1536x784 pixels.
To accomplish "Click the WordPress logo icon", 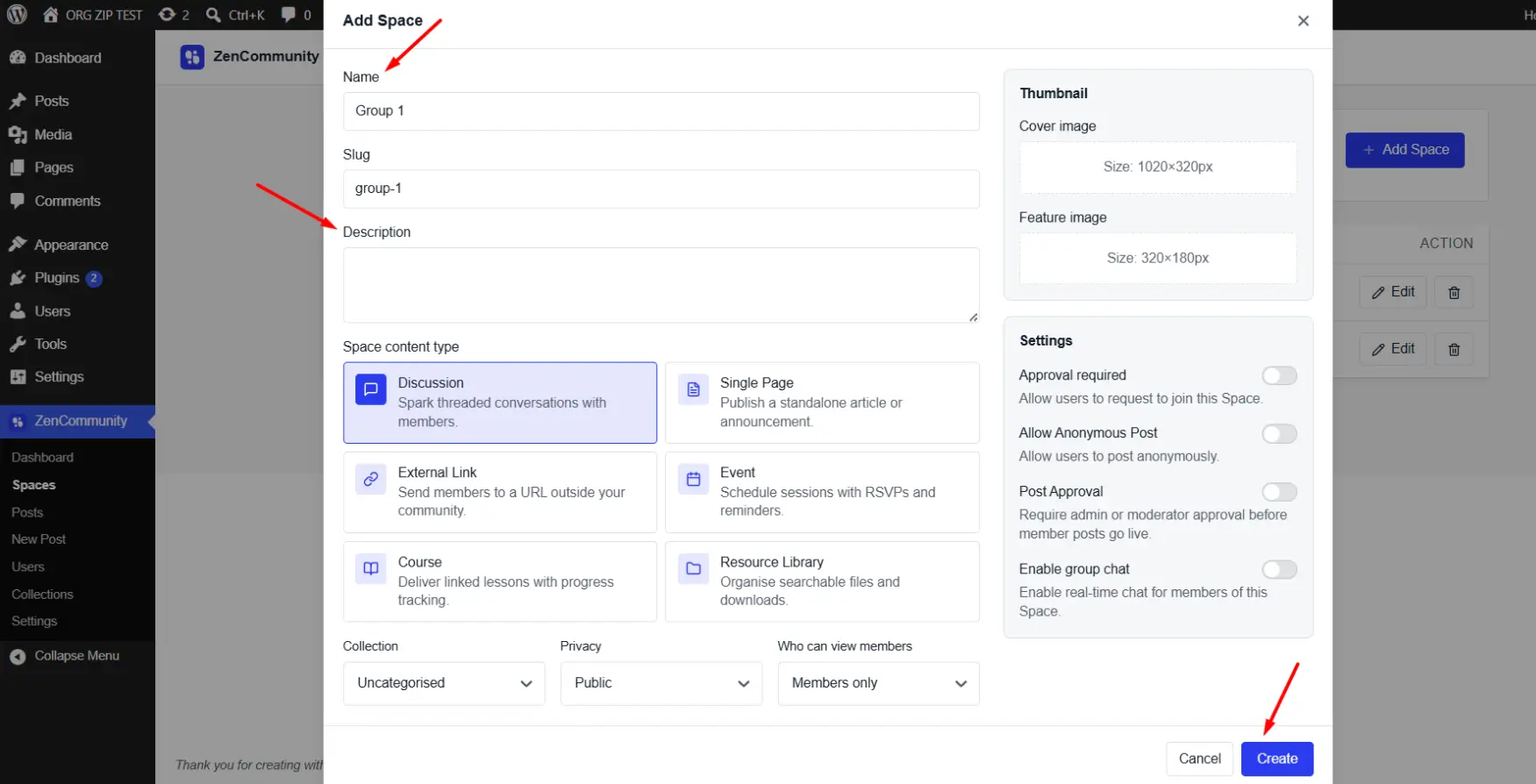I will pyautogui.click(x=17, y=15).
